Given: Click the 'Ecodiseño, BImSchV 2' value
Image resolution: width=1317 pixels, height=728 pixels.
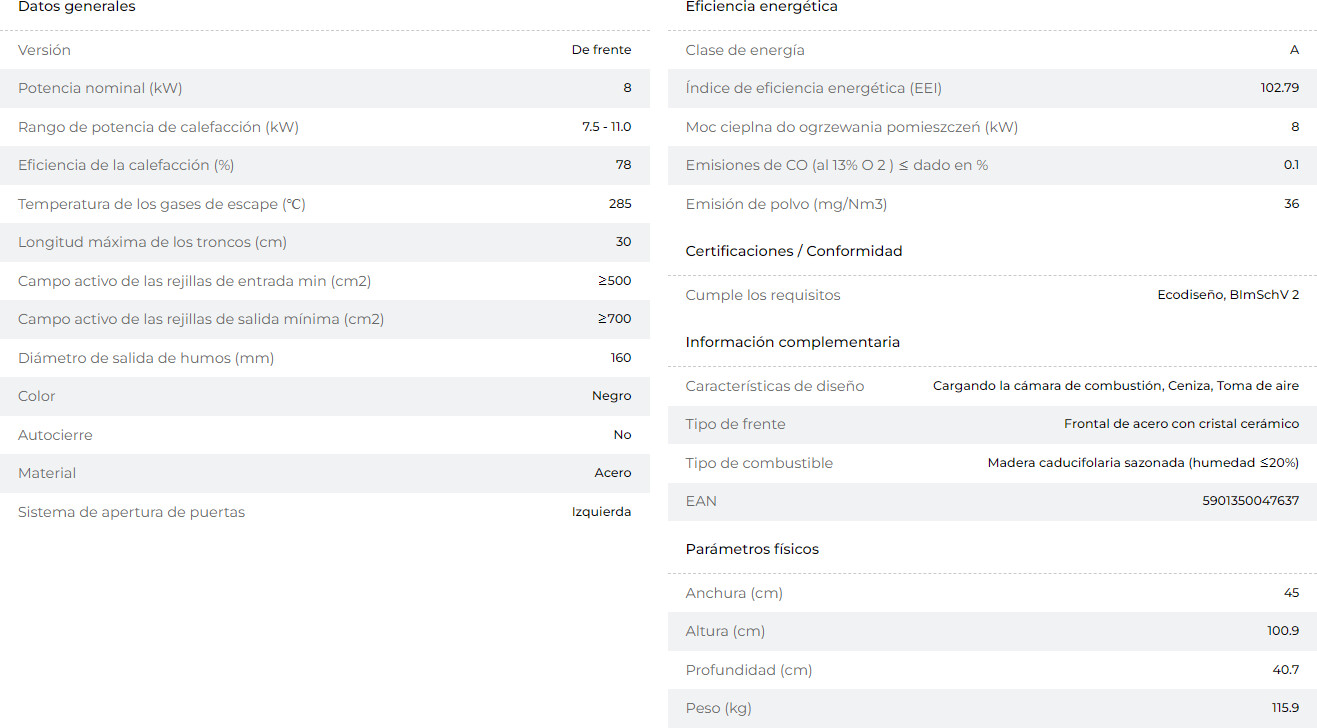Looking at the screenshot, I should click(1228, 295).
